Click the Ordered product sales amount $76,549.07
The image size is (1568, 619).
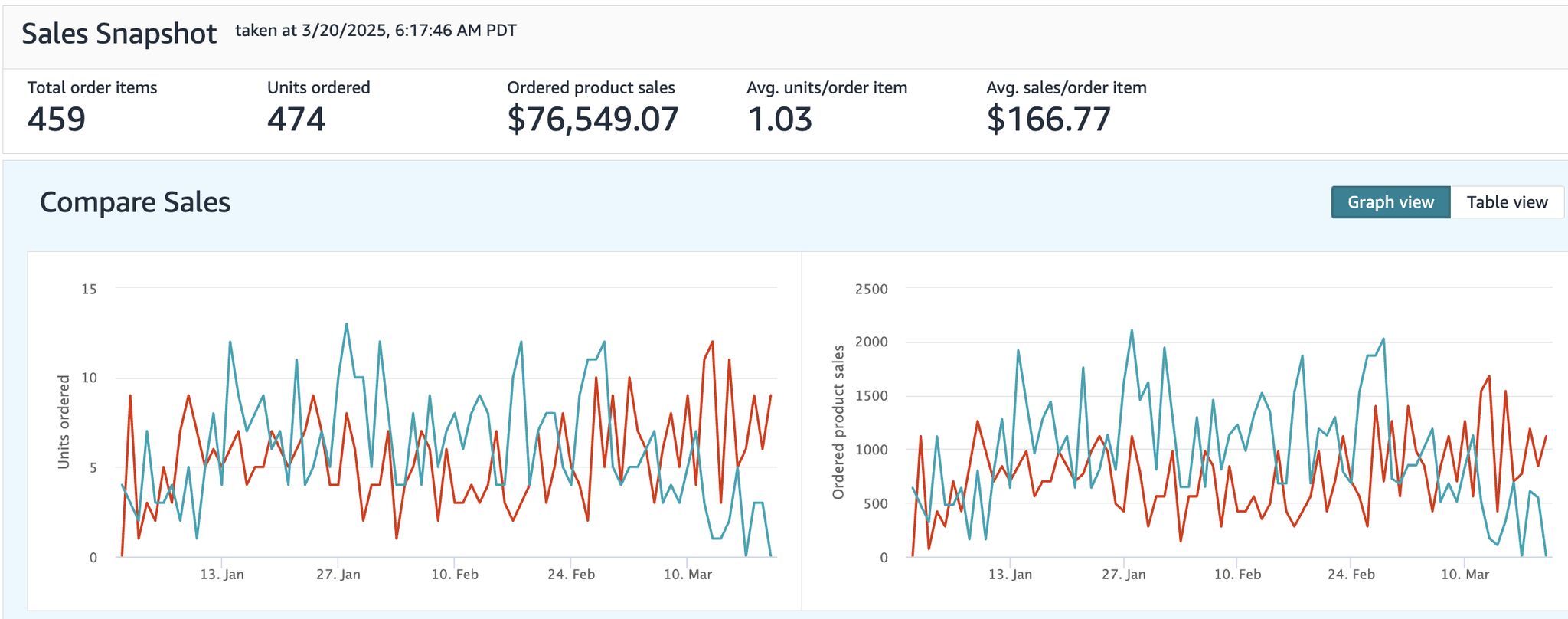(593, 120)
